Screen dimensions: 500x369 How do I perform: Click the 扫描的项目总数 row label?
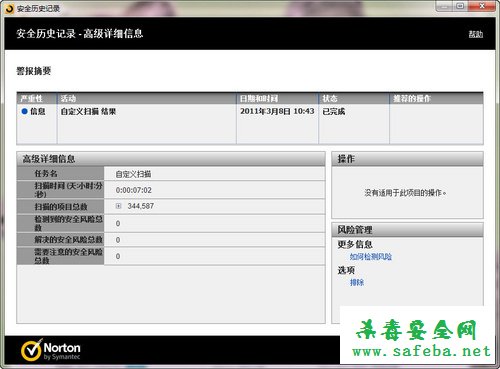[x=61, y=207]
